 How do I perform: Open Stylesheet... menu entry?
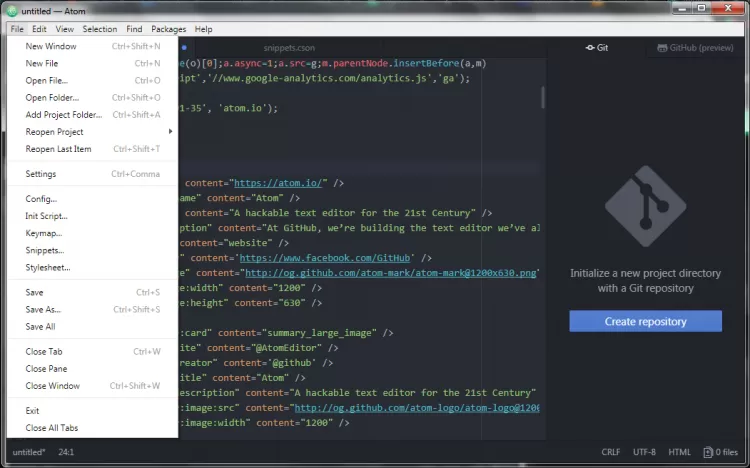pyautogui.click(x=93, y=268)
